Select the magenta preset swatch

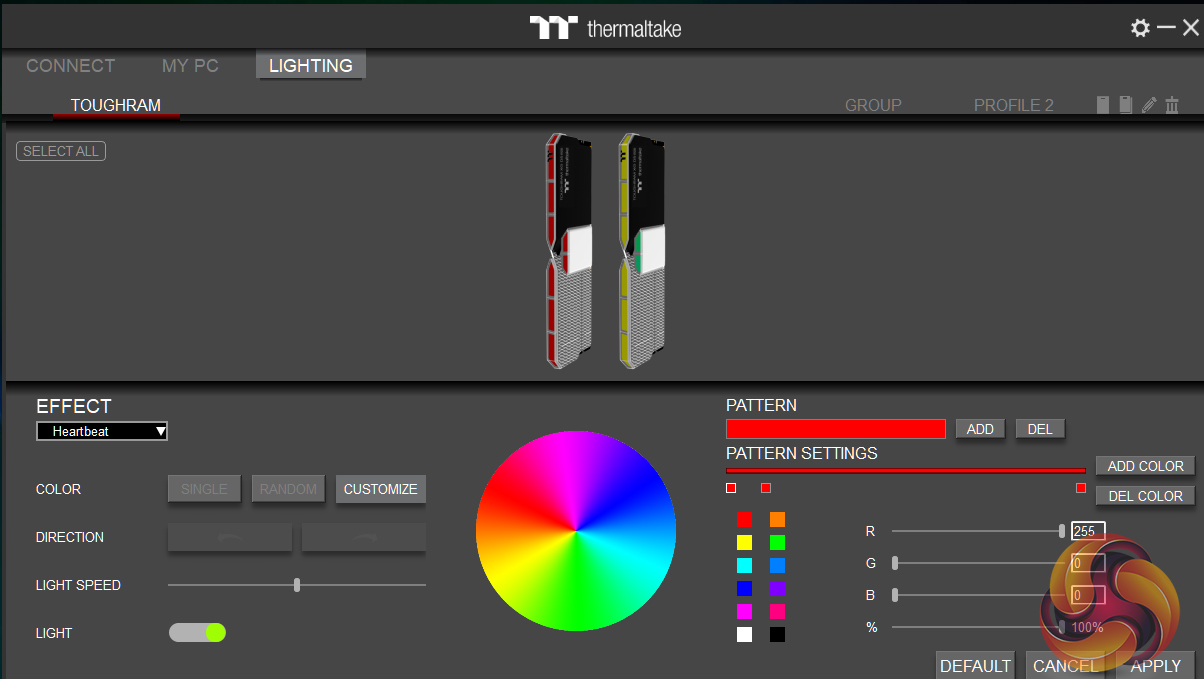pyautogui.click(x=744, y=611)
